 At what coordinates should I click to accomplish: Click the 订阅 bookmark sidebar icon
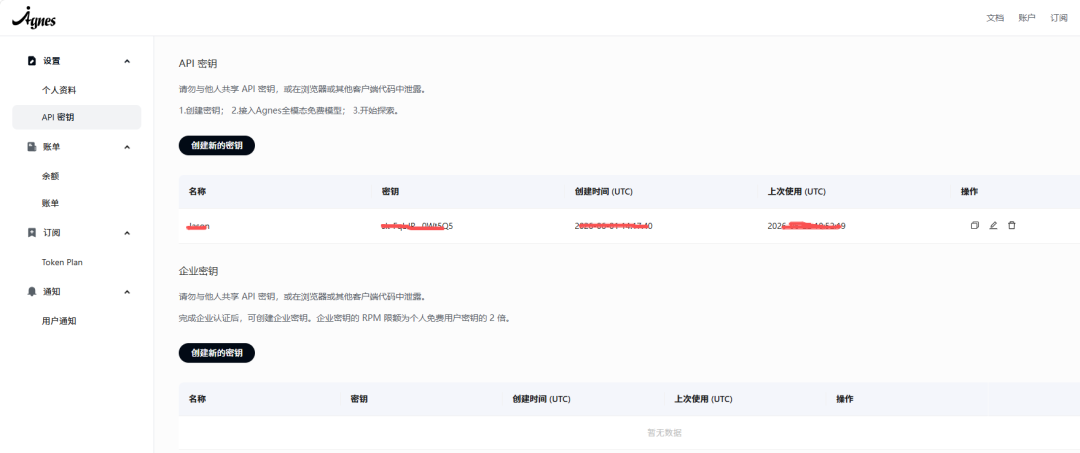[x=31, y=233]
